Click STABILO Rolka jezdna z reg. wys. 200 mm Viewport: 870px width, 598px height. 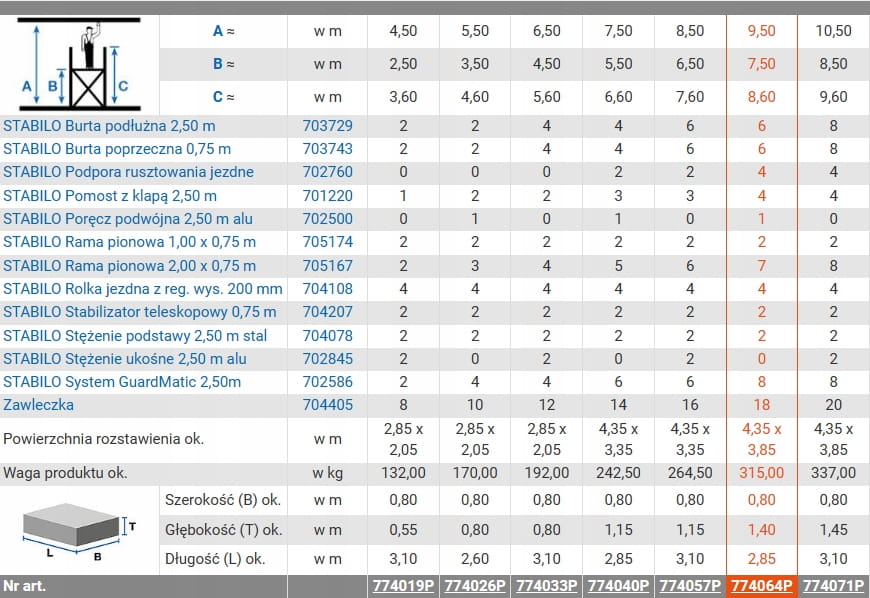[x=143, y=289]
